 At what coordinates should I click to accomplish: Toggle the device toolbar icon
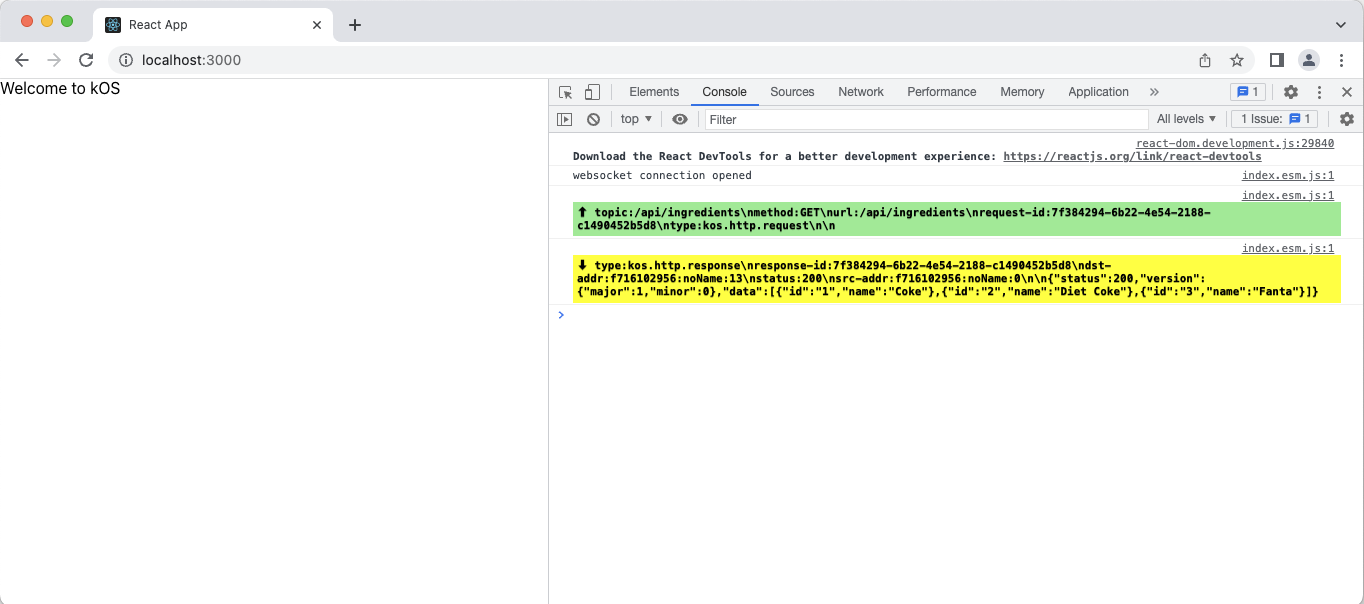point(592,92)
